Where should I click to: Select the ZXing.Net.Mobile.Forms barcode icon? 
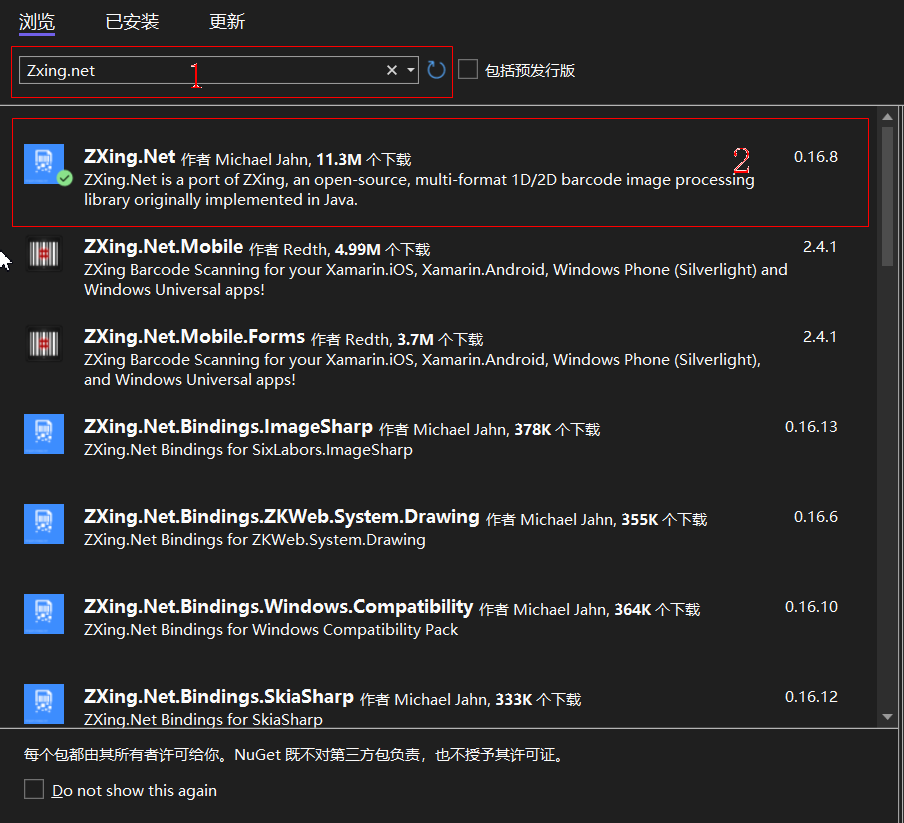(x=44, y=343)
